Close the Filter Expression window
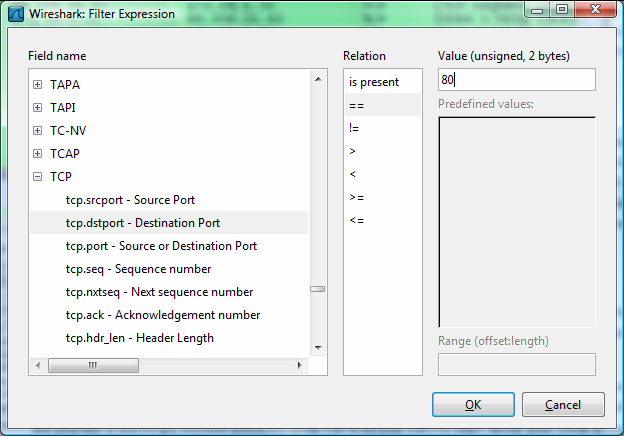This screenshot has width=624, height=436. click(595, 10)
